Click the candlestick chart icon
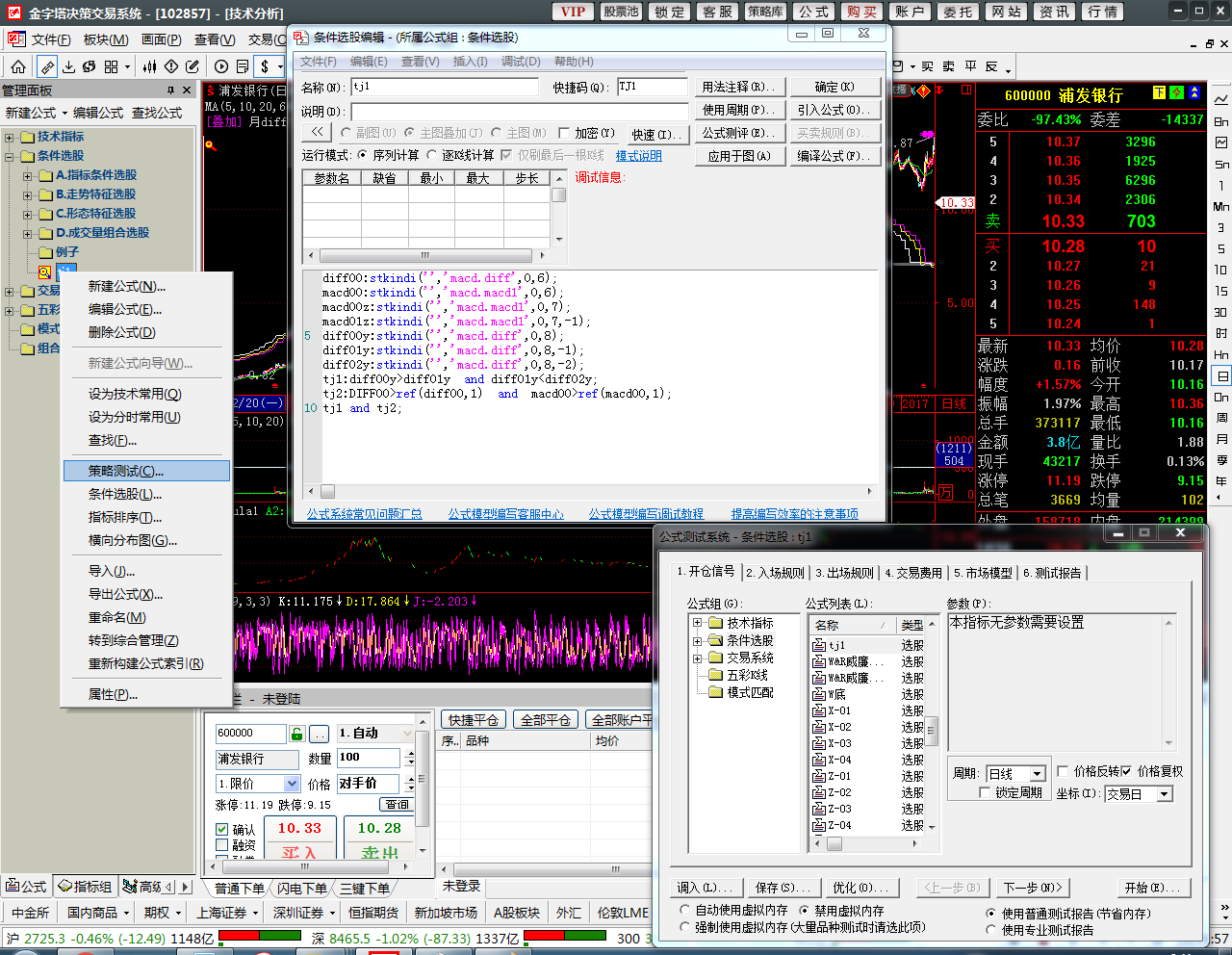Viewport: 1232px width, 955px height. tap(150, 66)
